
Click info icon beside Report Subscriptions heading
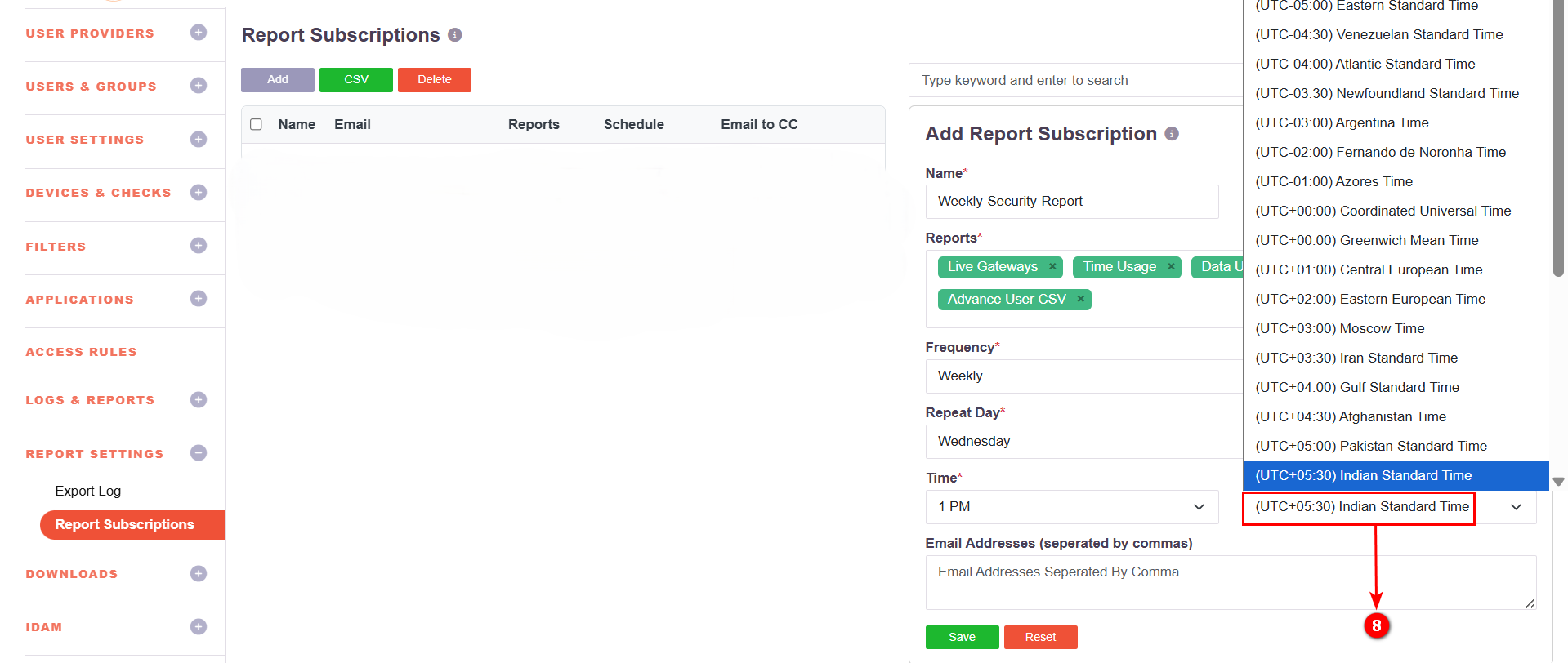(x=455, y=35)
